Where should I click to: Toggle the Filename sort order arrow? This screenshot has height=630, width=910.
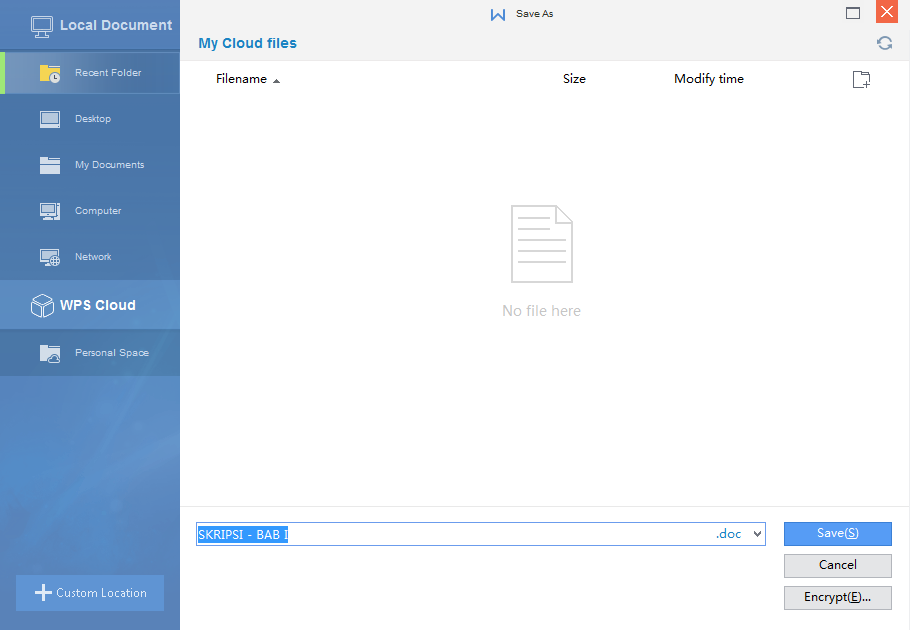click(276, 81)
